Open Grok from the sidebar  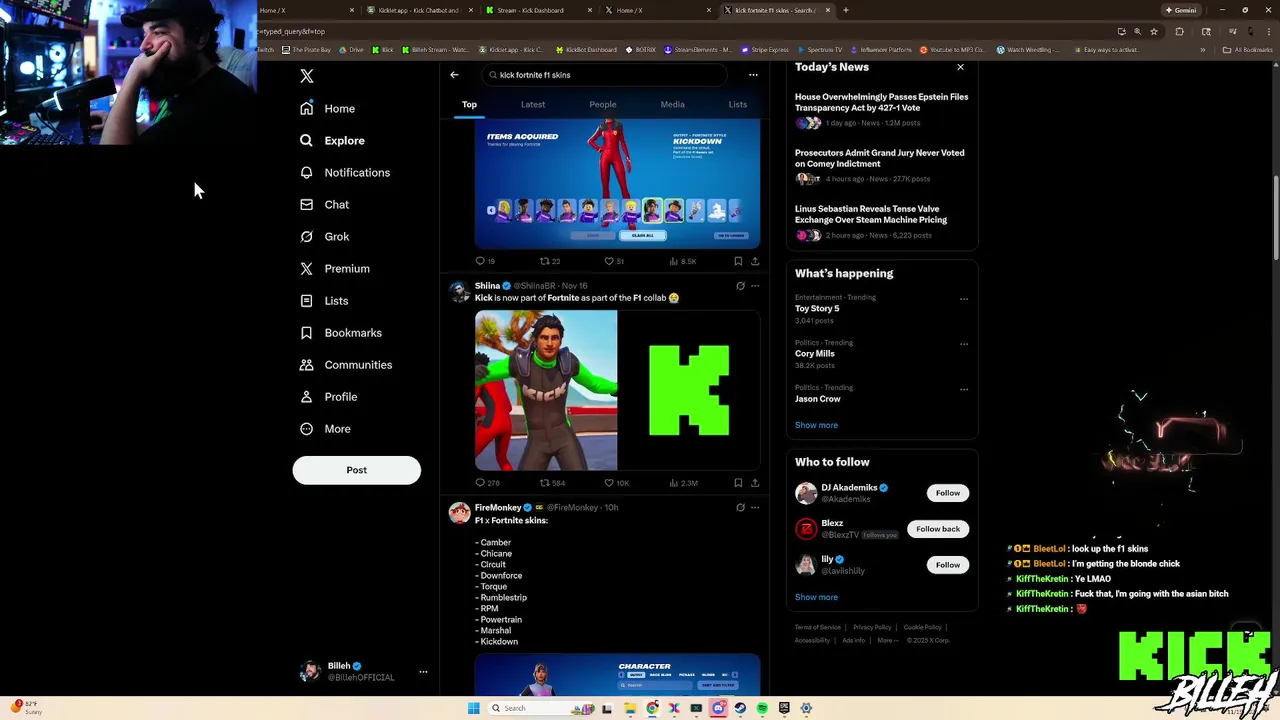[x=324, y=236]
